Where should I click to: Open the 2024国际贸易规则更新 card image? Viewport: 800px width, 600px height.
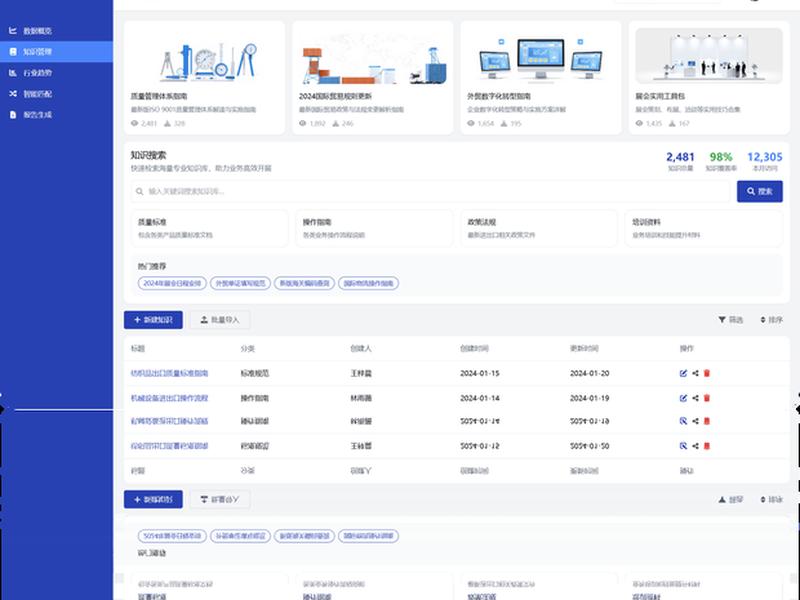[x=372, y=56]
